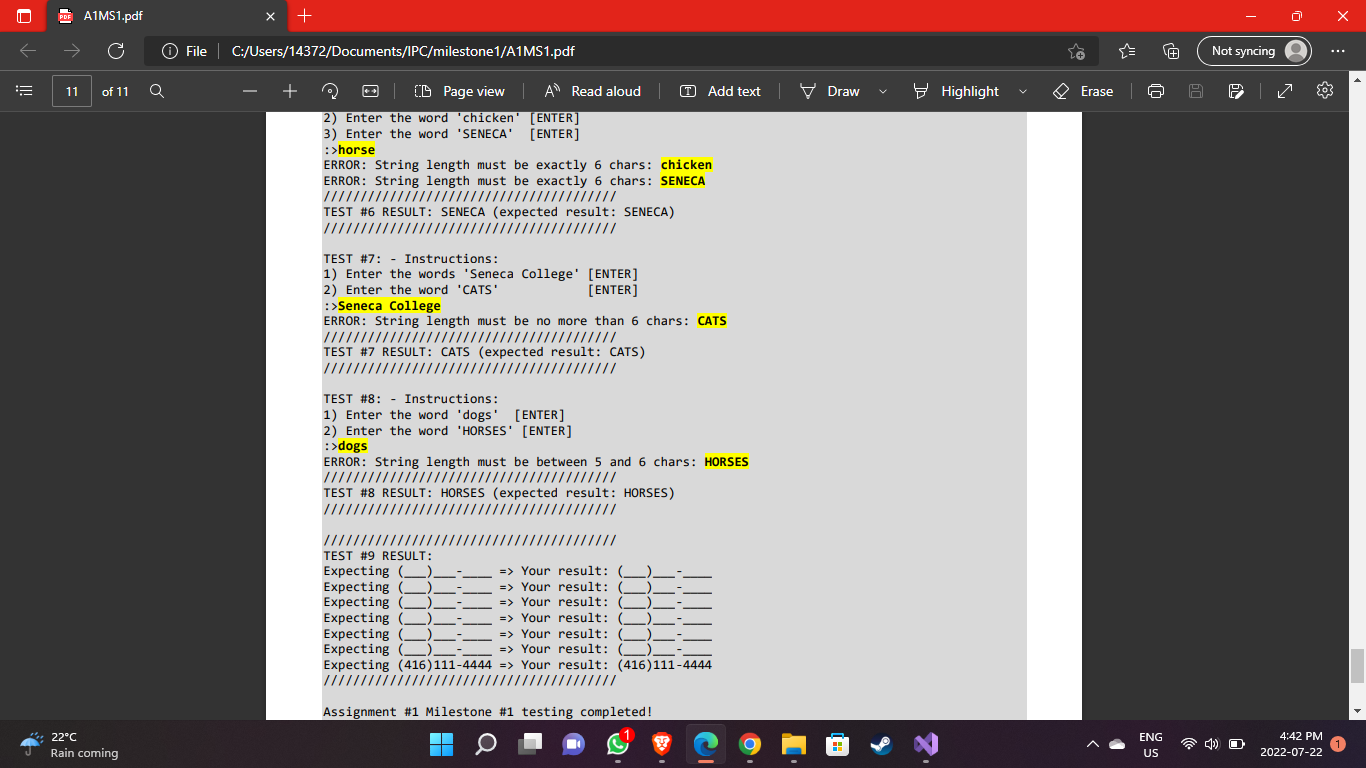This screenshot has width=1366, height=768.
Task: Open the Not syncing profile menu
Action: pyautogui.click(x=1254, y=50)
